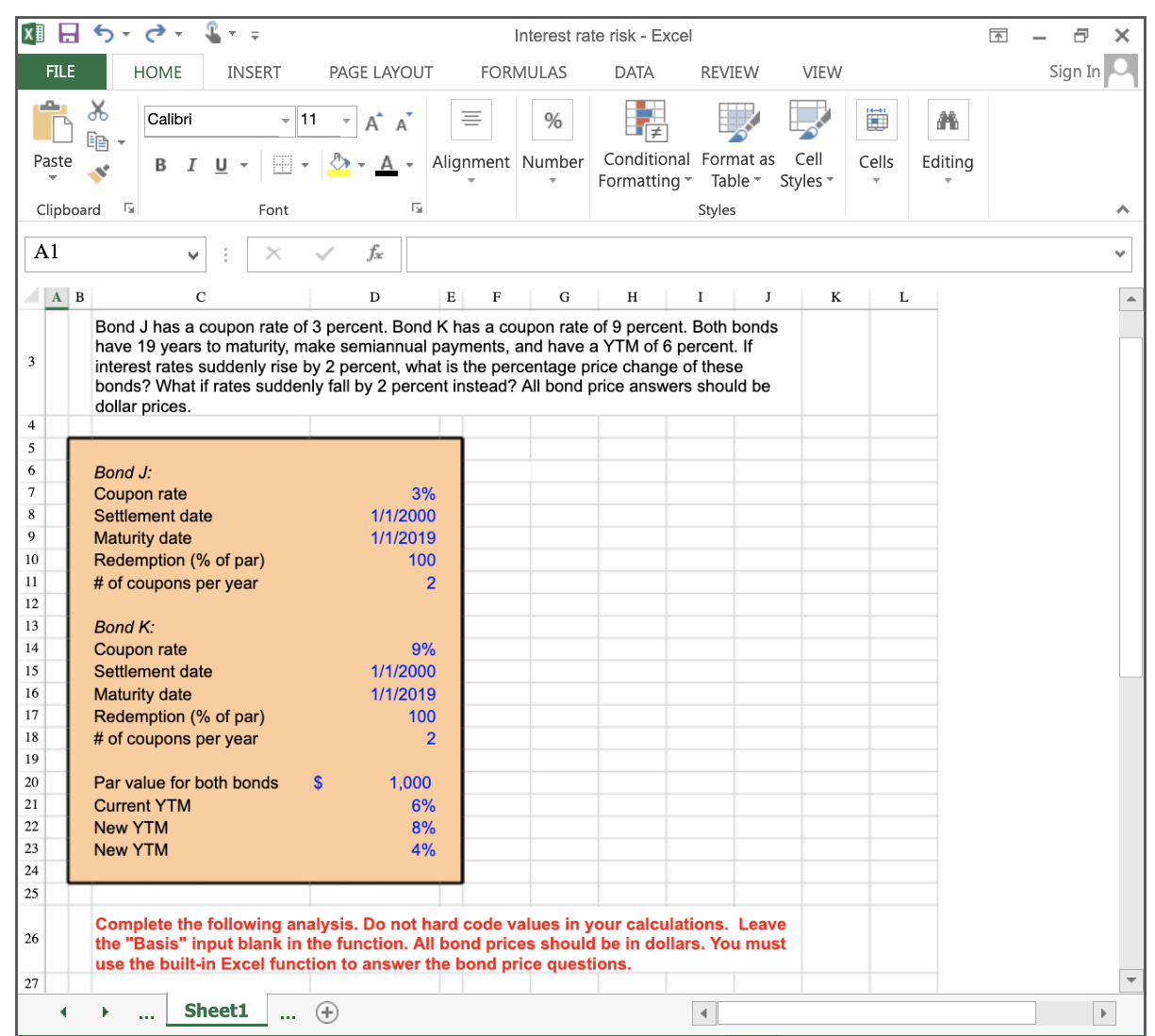Click horizontal scrollbar right arrow
This screenshot has width=1155, height=1036.
pos(1103,1013)
